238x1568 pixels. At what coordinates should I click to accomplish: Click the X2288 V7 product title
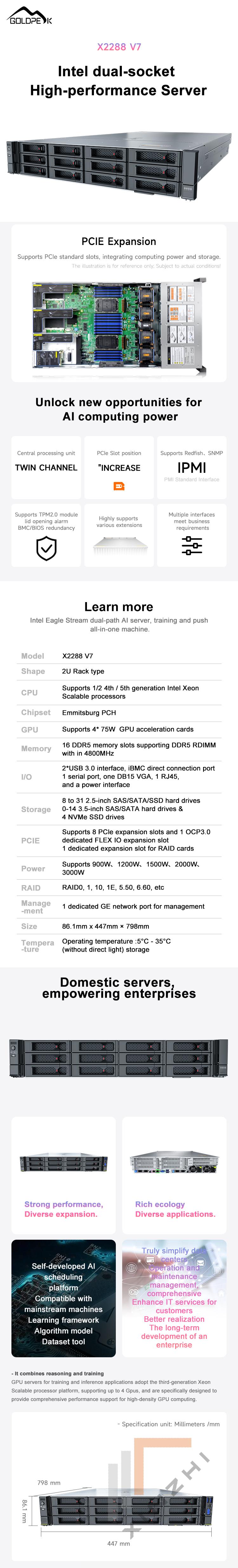tap(119, 47)
